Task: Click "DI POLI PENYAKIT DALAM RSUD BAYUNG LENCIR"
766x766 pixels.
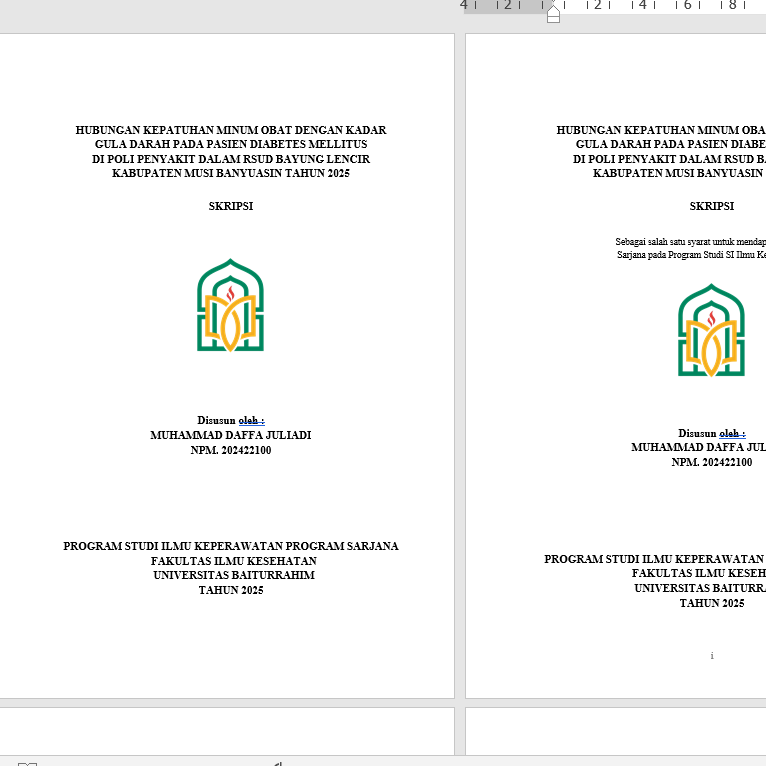Action: 231,159
